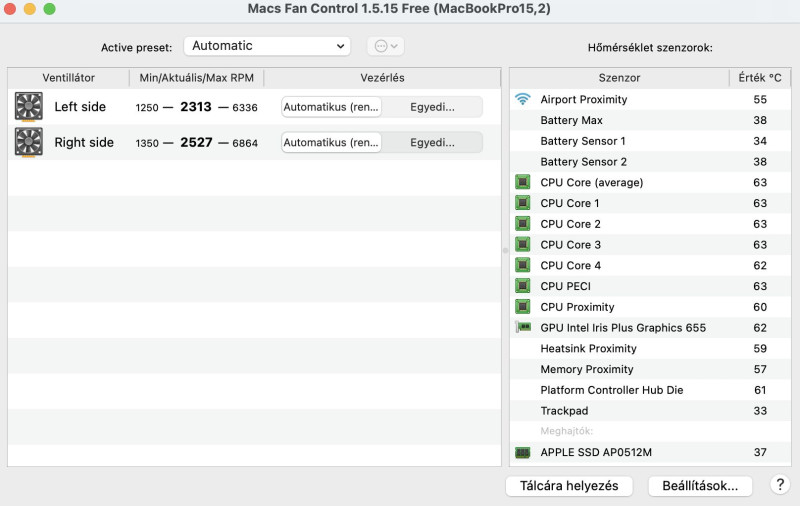800x506 pixels.
Task: Click the 6864 max RPM value
Action: (245, 143)
